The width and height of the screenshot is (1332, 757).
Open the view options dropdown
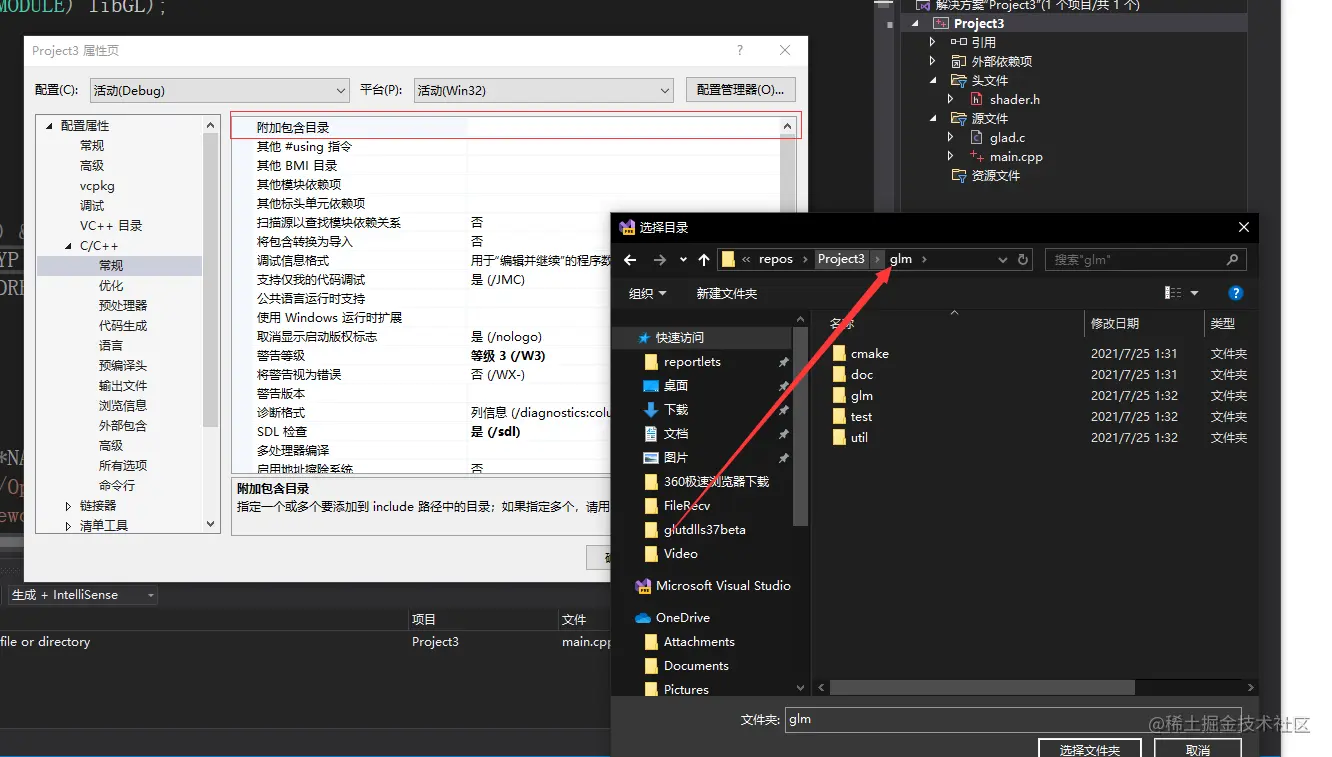tap(1194, 293)
